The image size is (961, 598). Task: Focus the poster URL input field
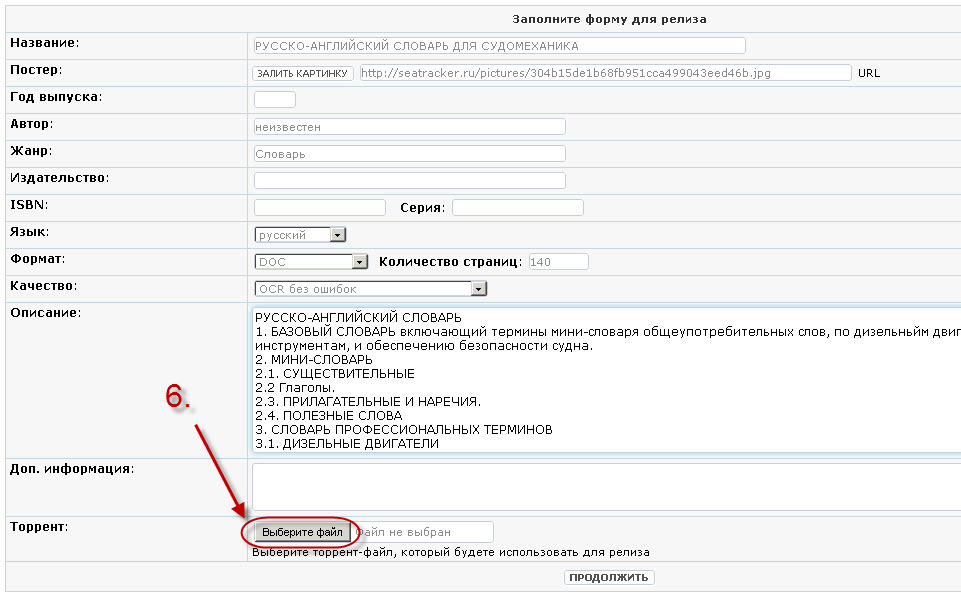click(x=604, y=73)
